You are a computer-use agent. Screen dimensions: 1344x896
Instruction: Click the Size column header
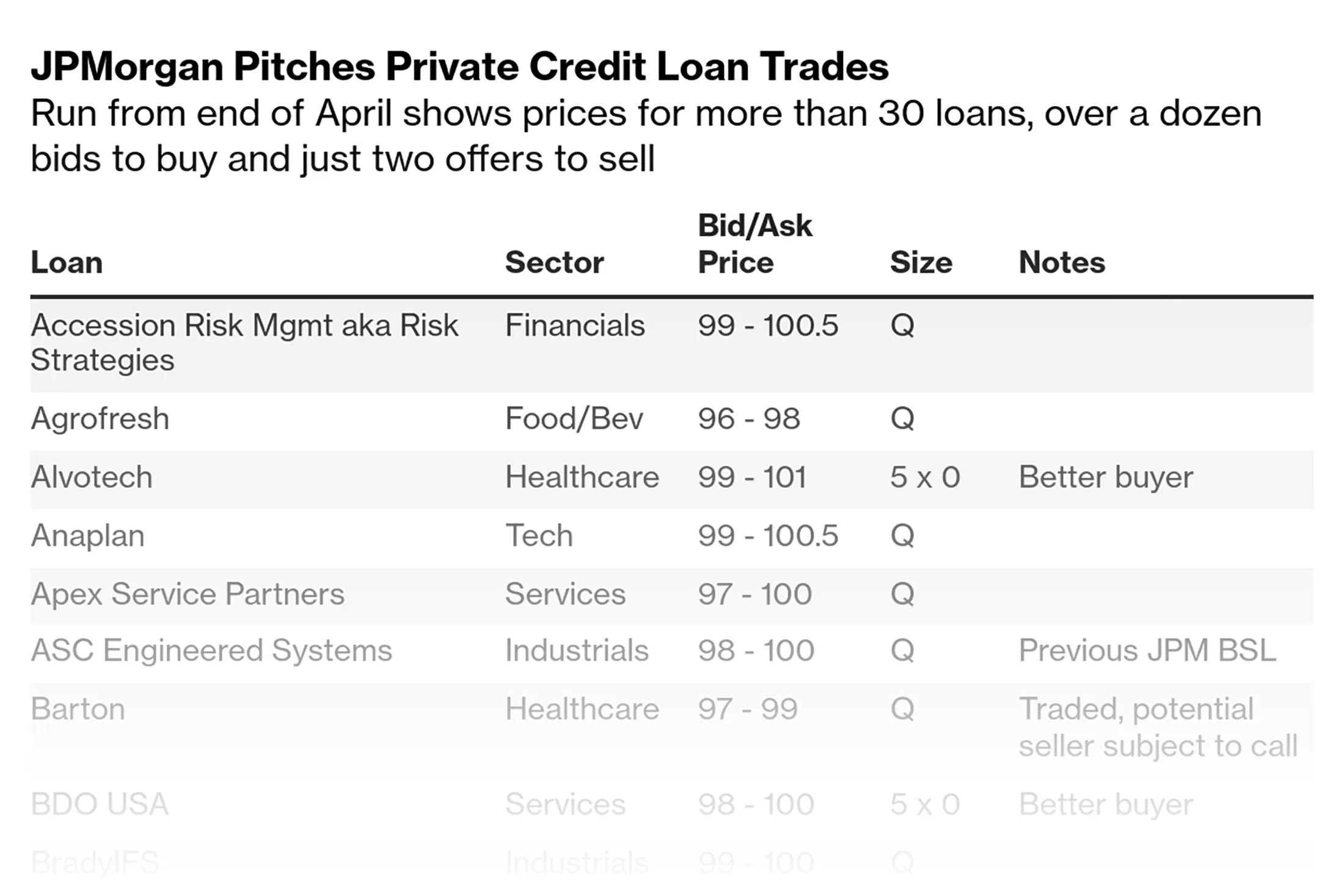click(x=921, y=263)
